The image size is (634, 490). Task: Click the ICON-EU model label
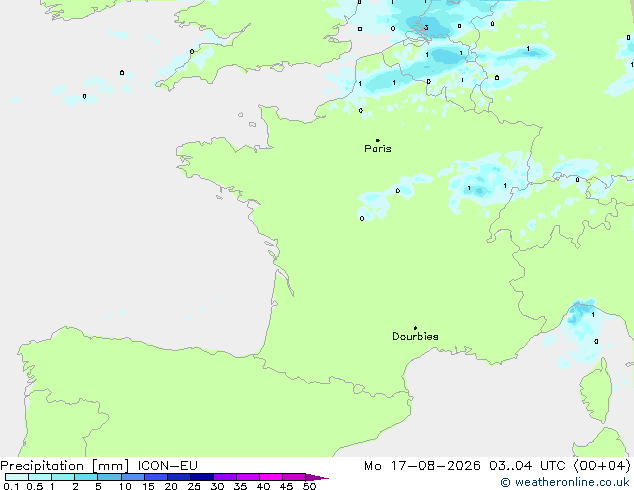167,466
